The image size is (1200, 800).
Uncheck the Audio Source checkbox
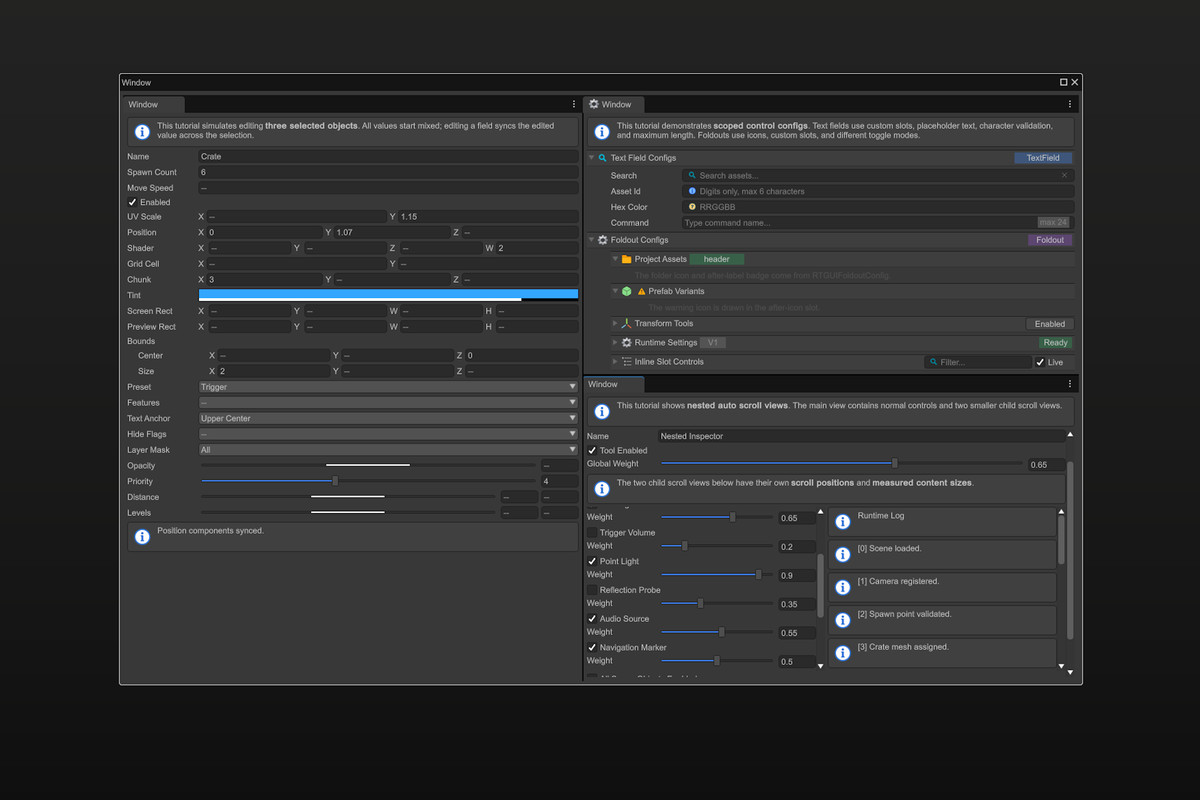tap(592, 619)
